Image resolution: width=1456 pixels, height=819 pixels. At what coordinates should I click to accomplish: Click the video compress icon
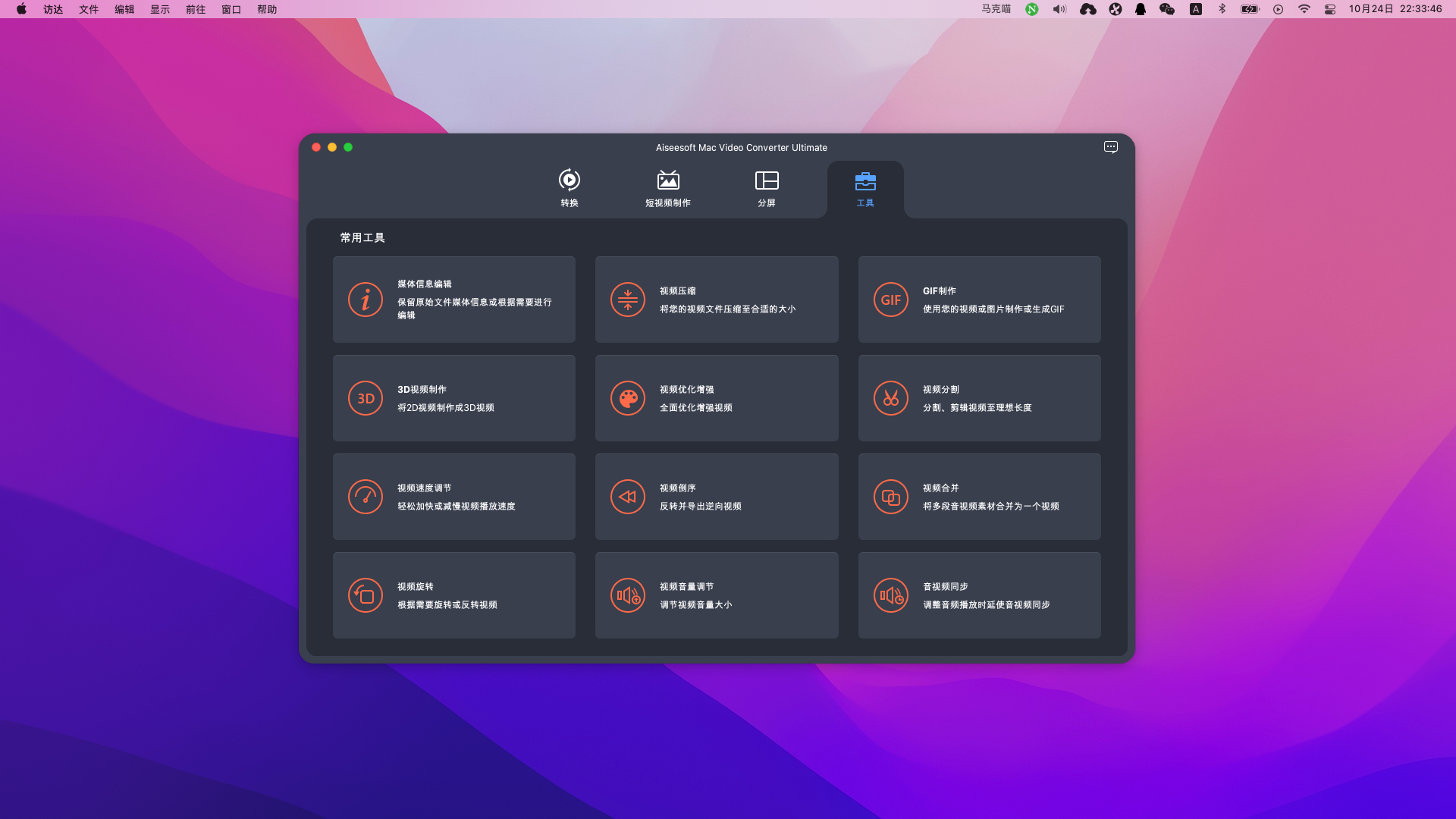point(628,300)
